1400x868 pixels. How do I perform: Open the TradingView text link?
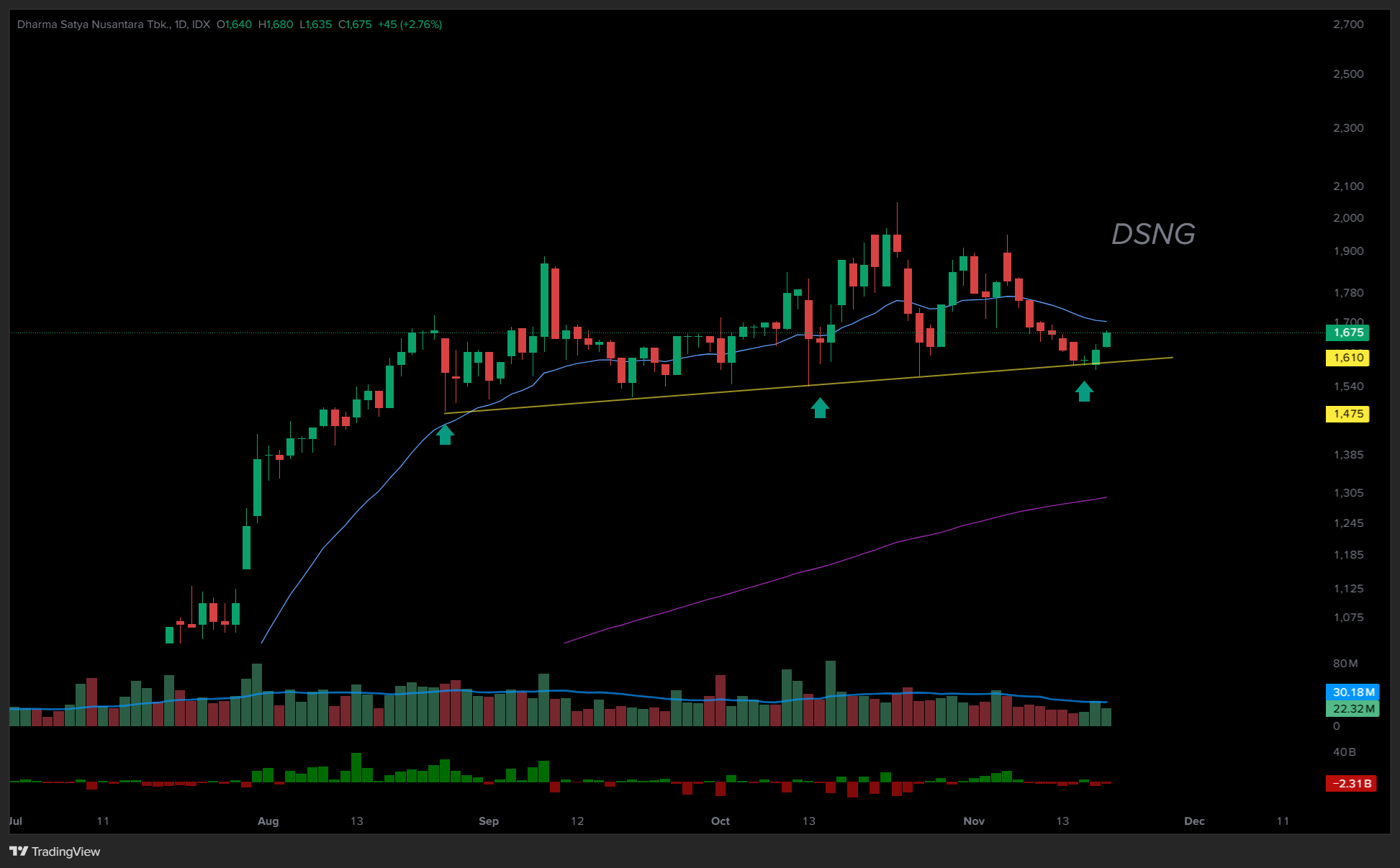point(66,851)
